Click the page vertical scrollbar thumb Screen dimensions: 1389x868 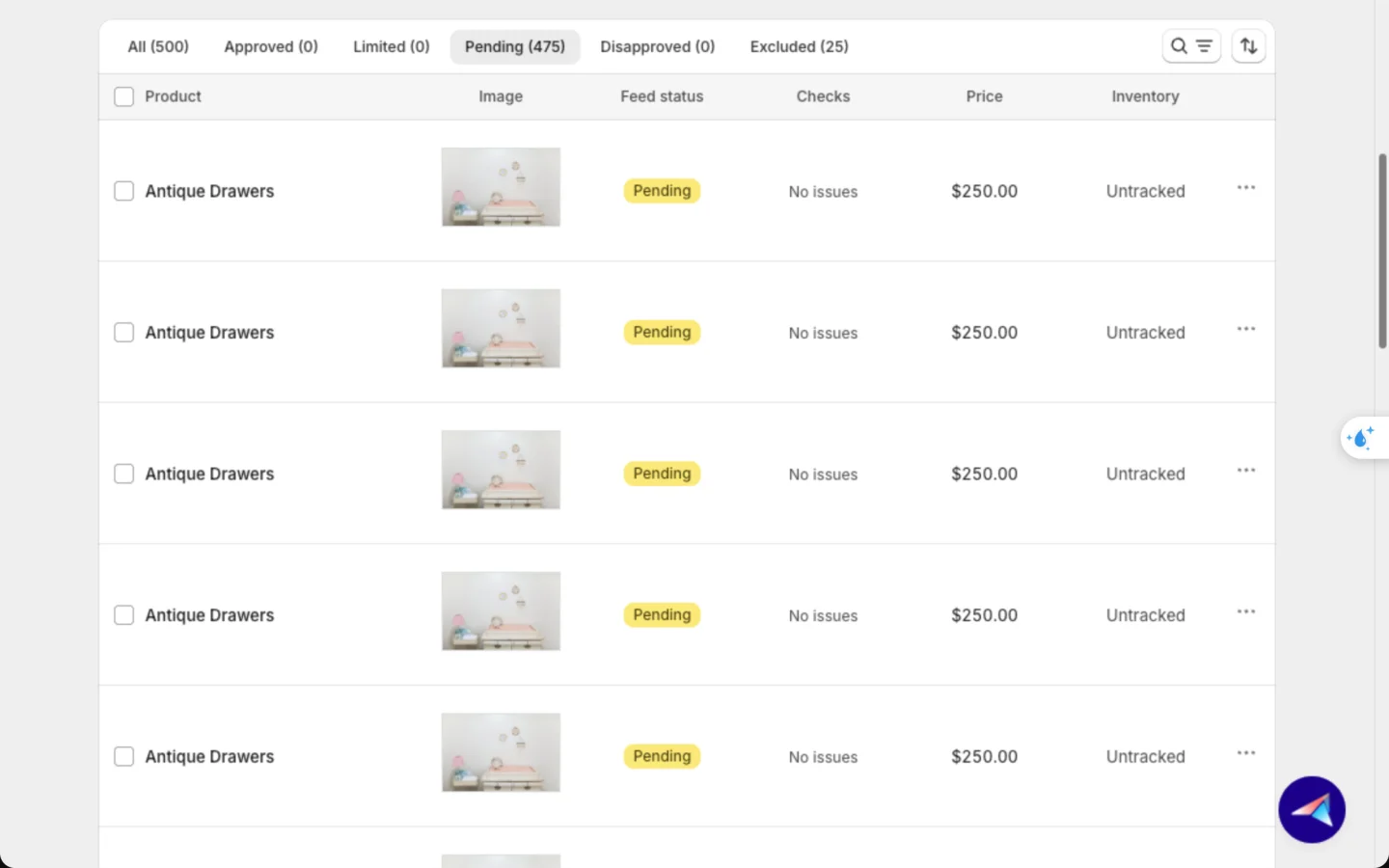coord(1382,251)
